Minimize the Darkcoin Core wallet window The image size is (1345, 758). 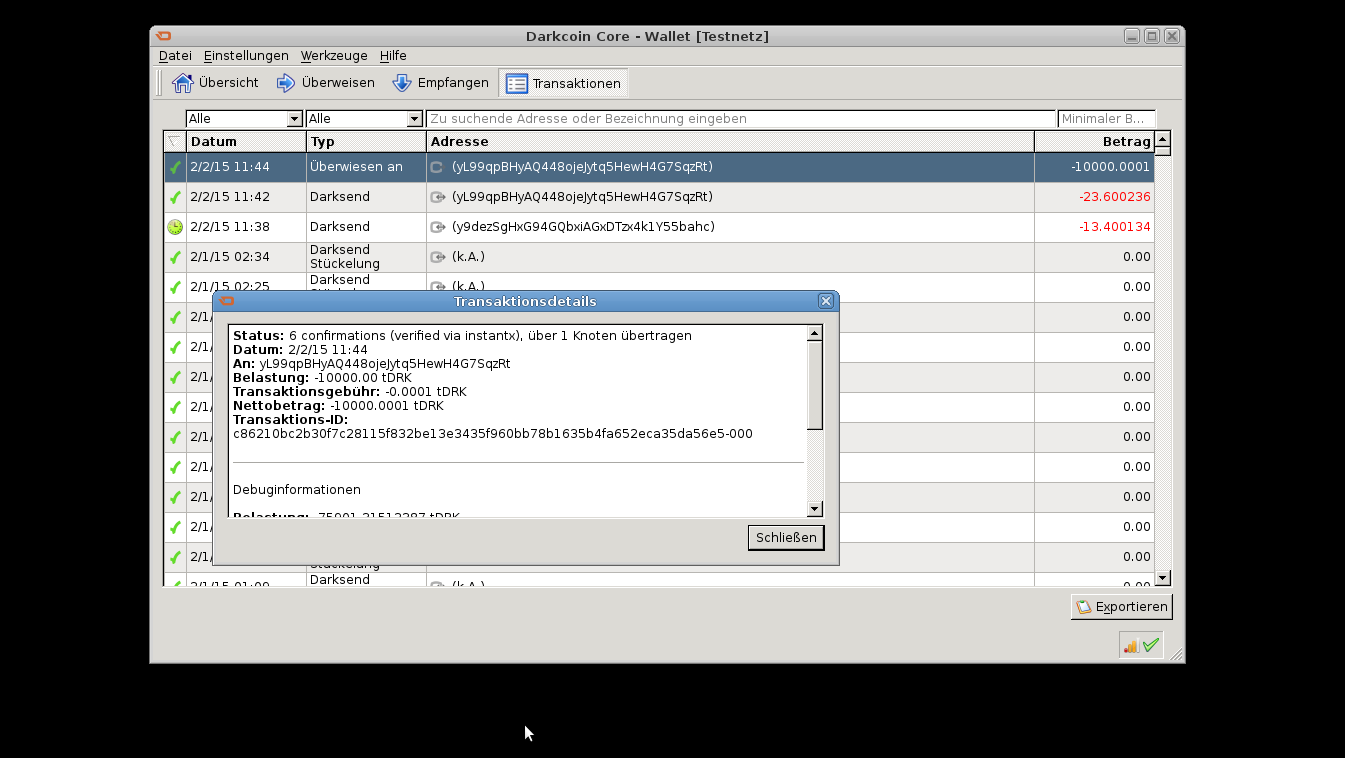tap(1132, 36)
